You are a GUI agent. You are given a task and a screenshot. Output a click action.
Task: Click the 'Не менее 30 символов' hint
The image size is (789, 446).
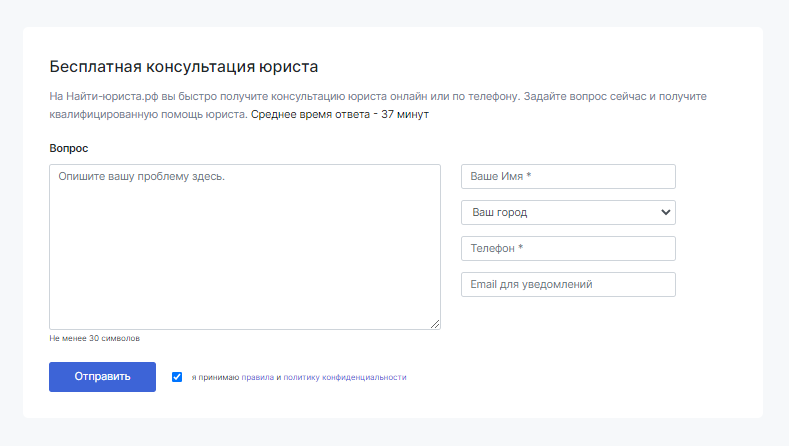click(95, 338)
